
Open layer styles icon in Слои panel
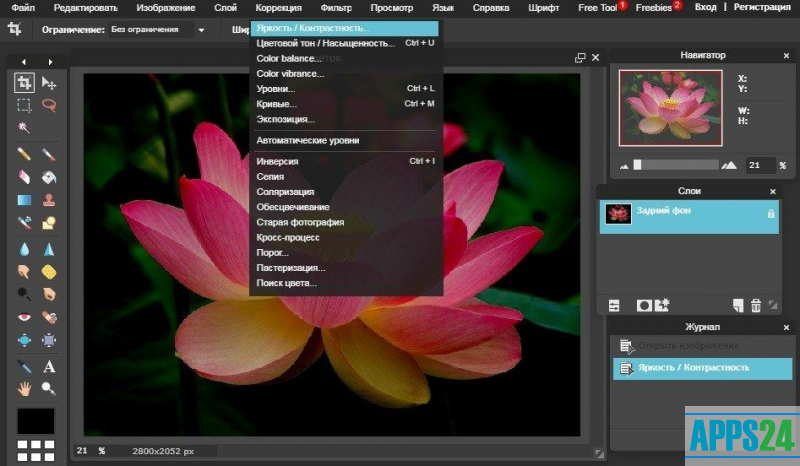point(662,305)
